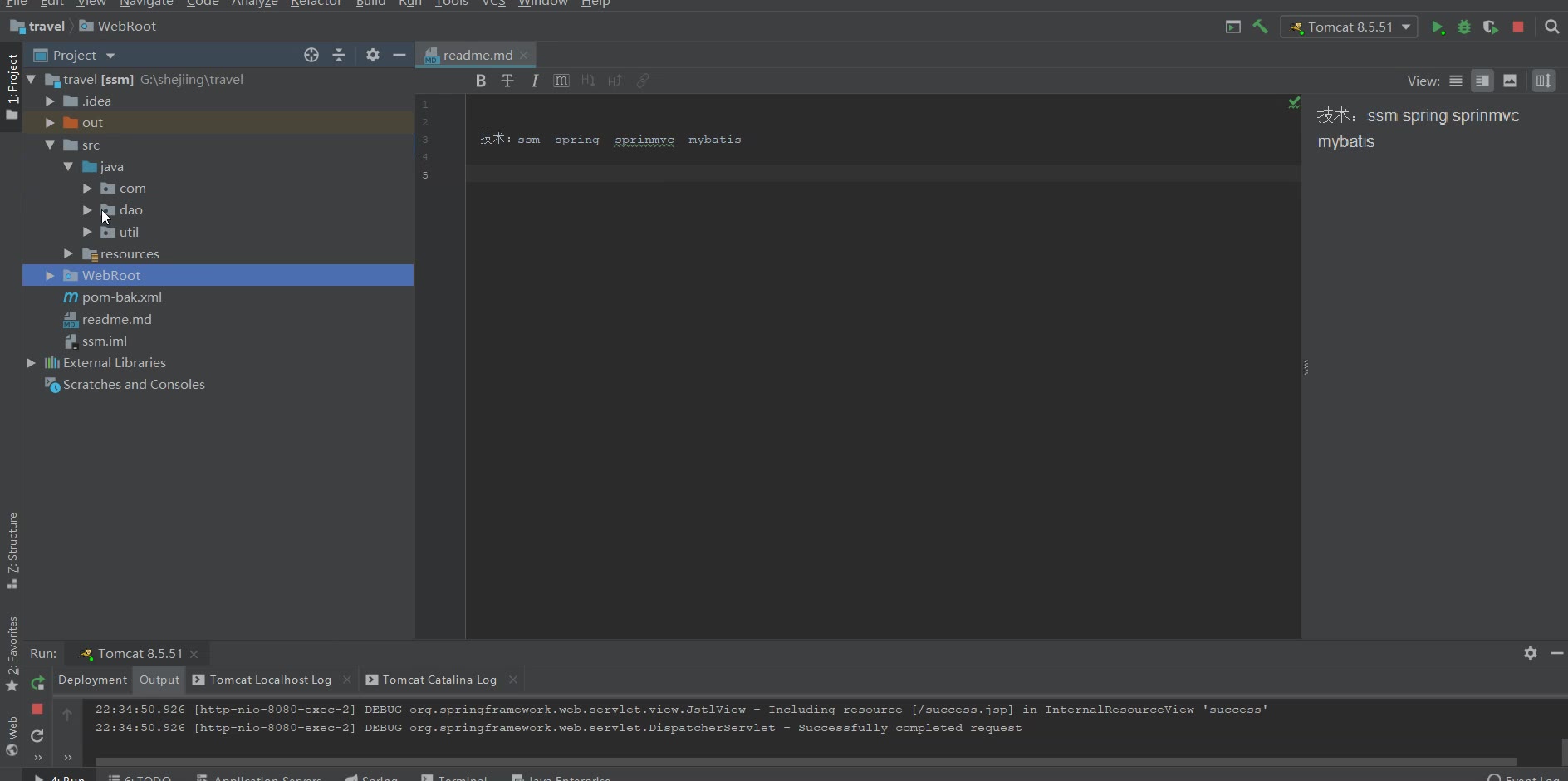
Task: Switch view to editor only mode
Action: (x=1456, y=81)
